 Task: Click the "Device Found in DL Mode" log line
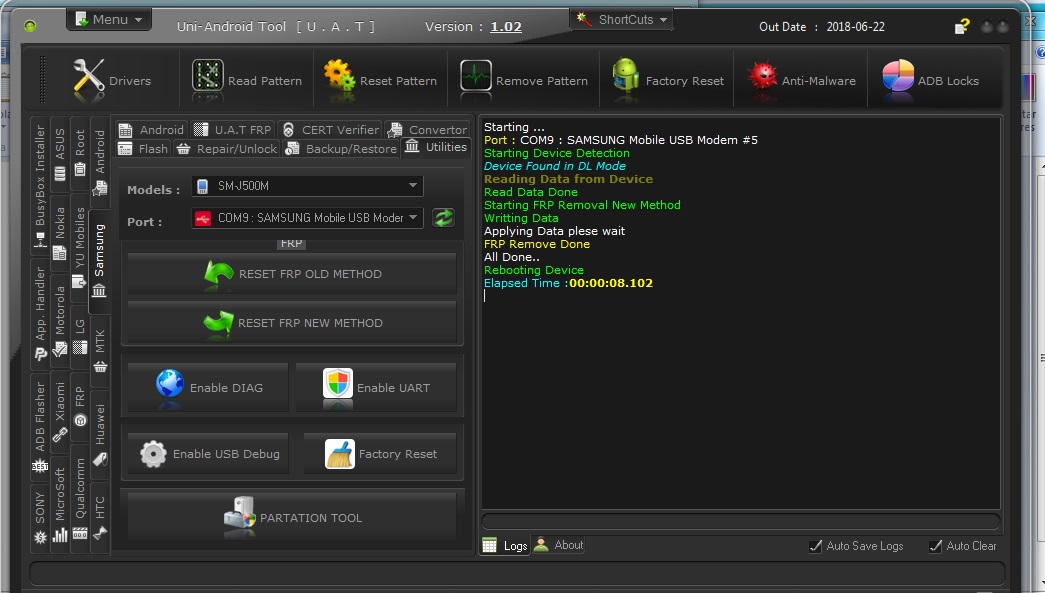(554, 166)
